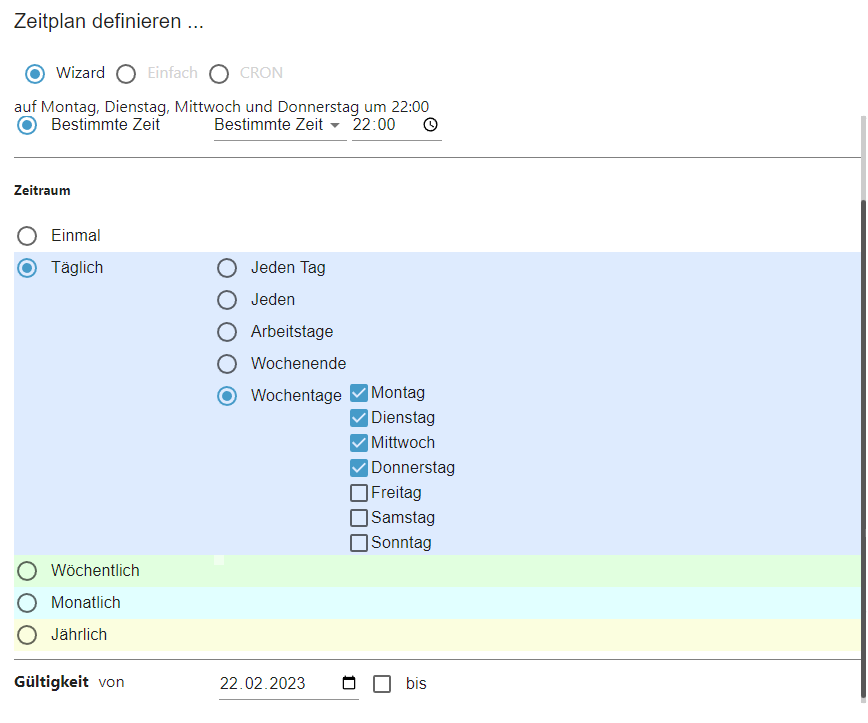Choose the Monatlich period option

tap(27, 603)
